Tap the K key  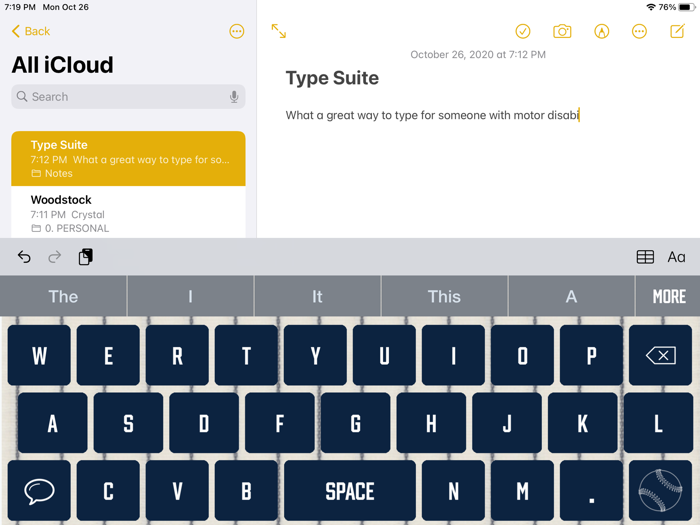tap(583, 423)
